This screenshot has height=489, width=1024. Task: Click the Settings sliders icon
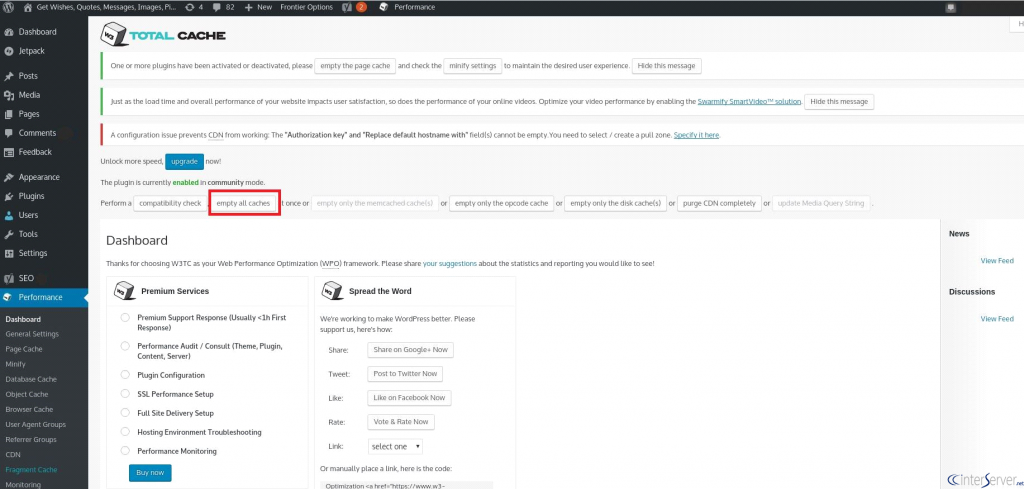tap(9, 253)
